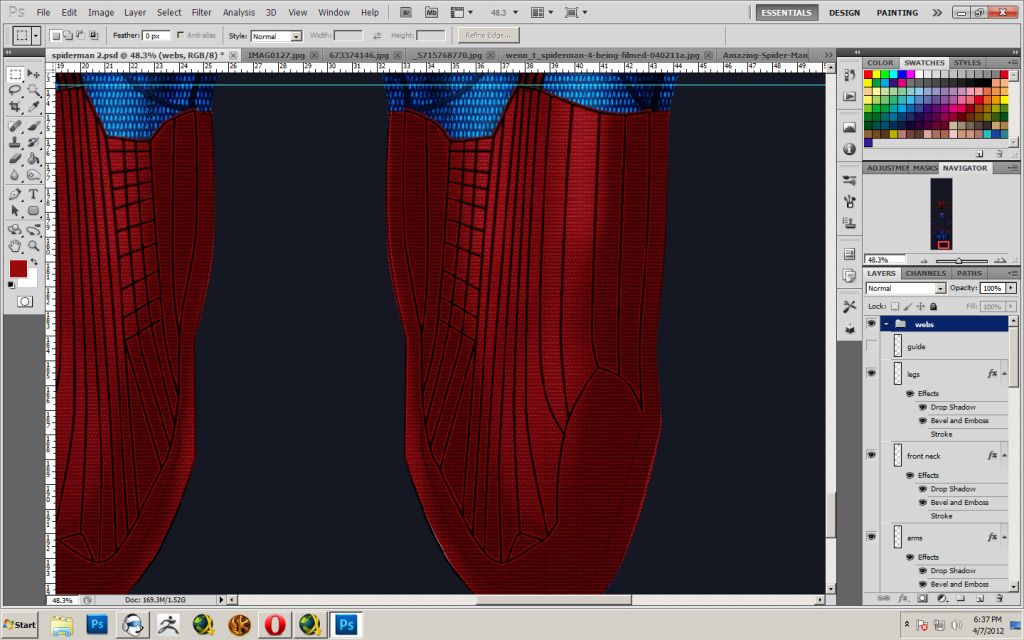Image resolution: width=1024 pixels, height=640 pixels.
Task: Toggle the lock all padlock
Action: tap(933, 306)
